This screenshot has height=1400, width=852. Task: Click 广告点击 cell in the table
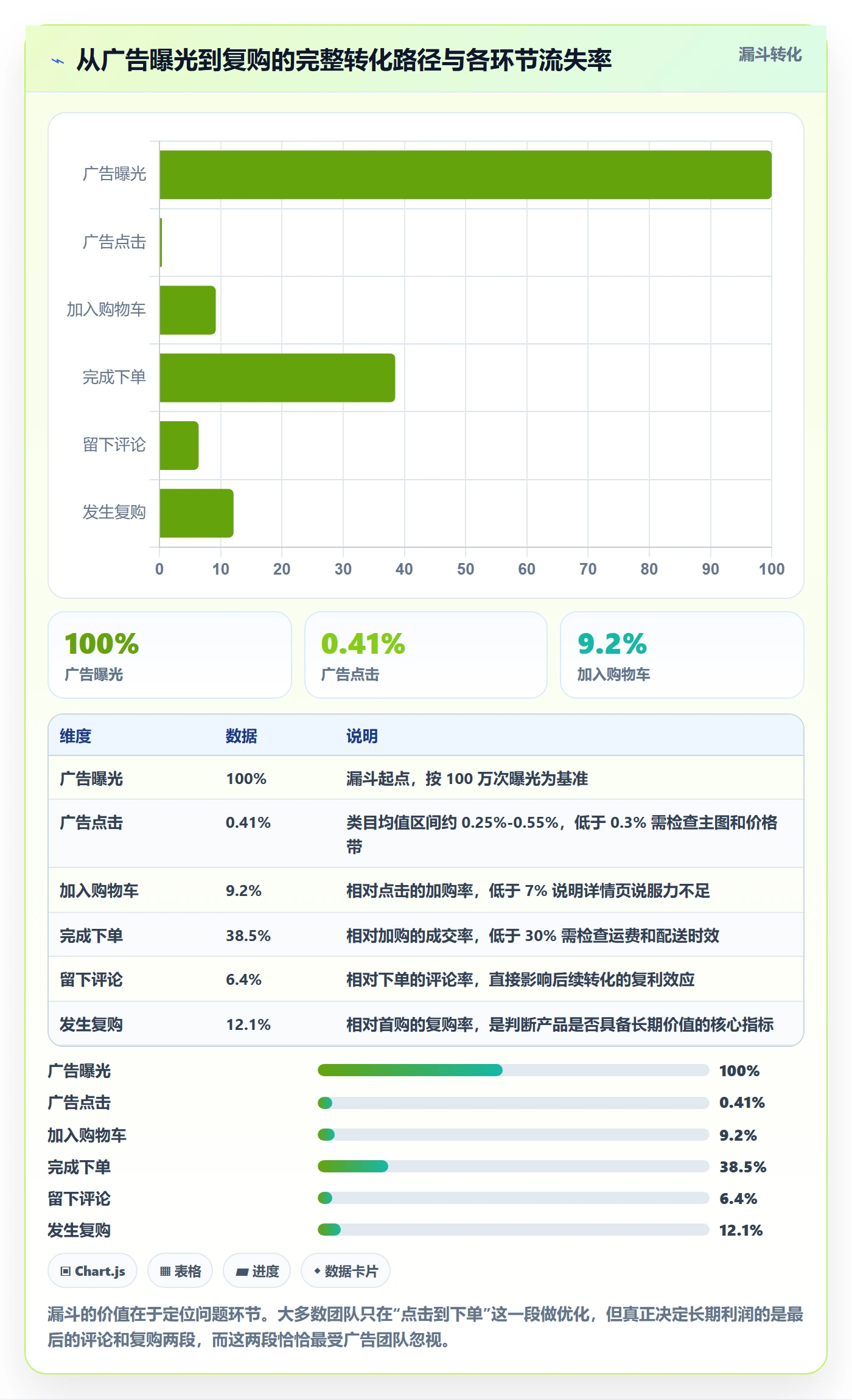pos(91,822)
